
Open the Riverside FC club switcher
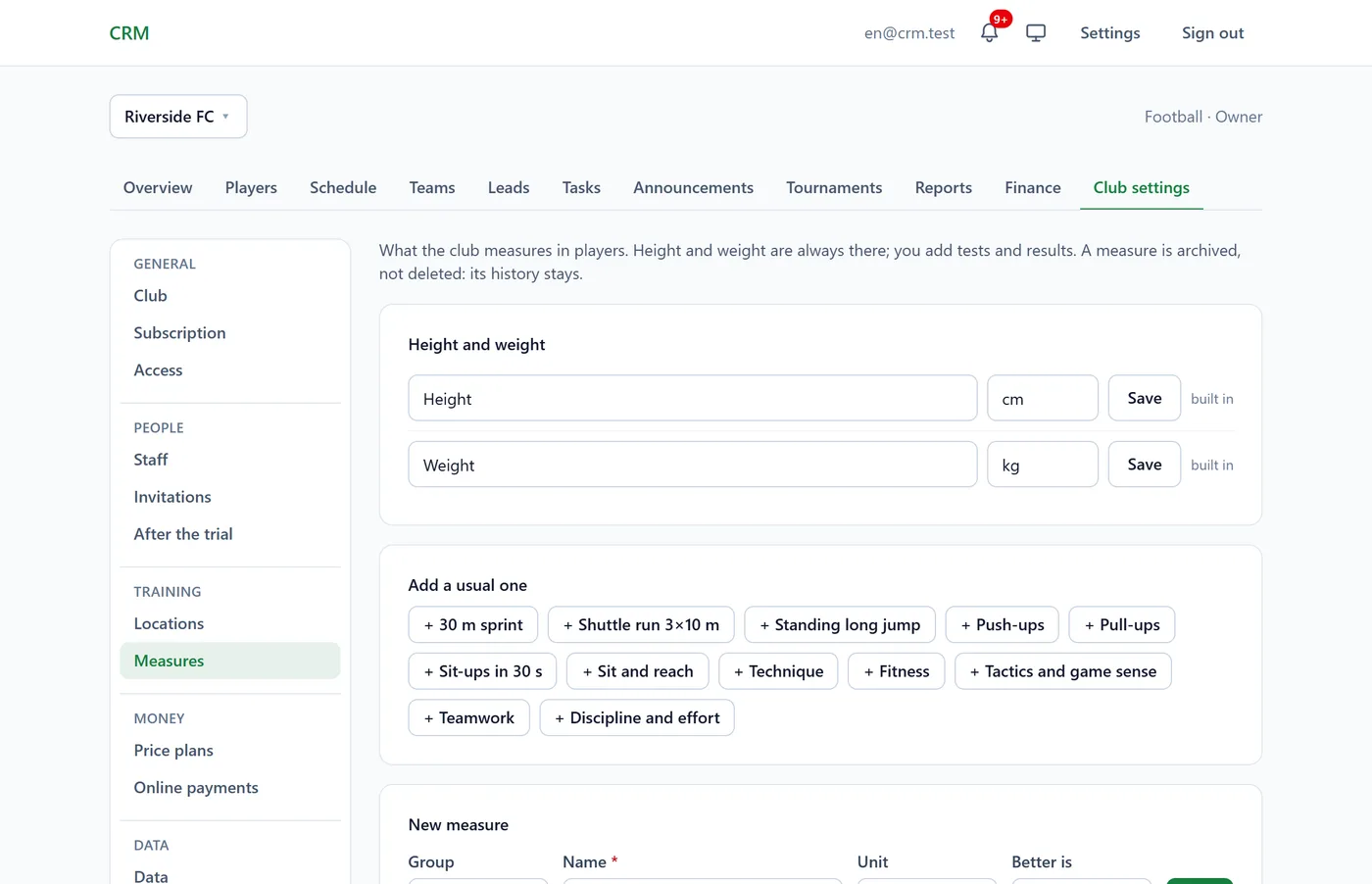coord(178,117)
